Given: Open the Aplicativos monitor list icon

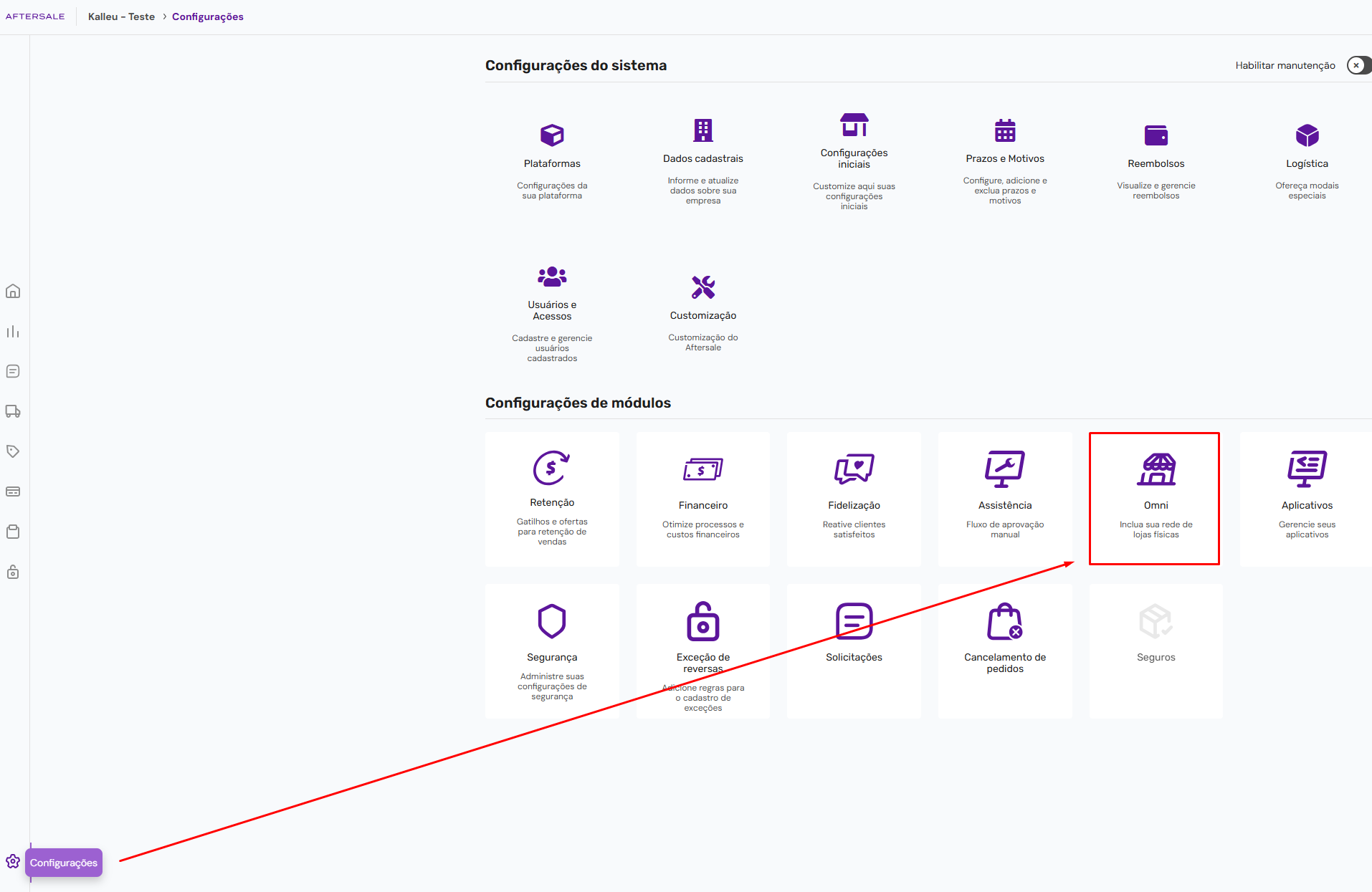Looking at the screenshot, I should (1307, 469).
